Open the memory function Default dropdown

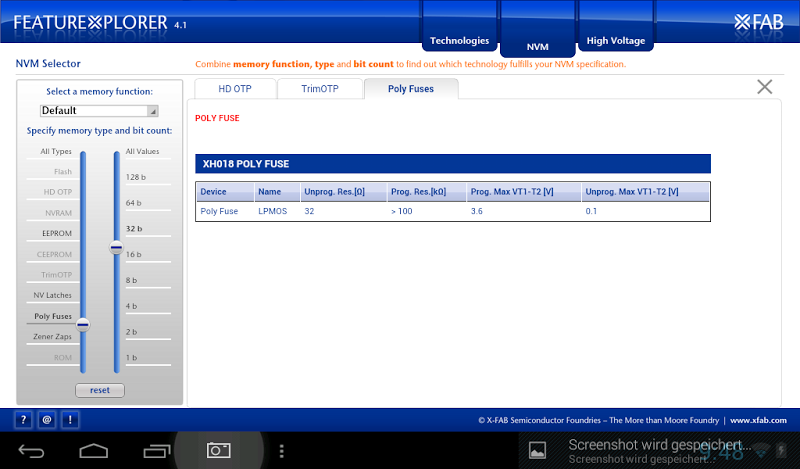[x=99, y=111]
